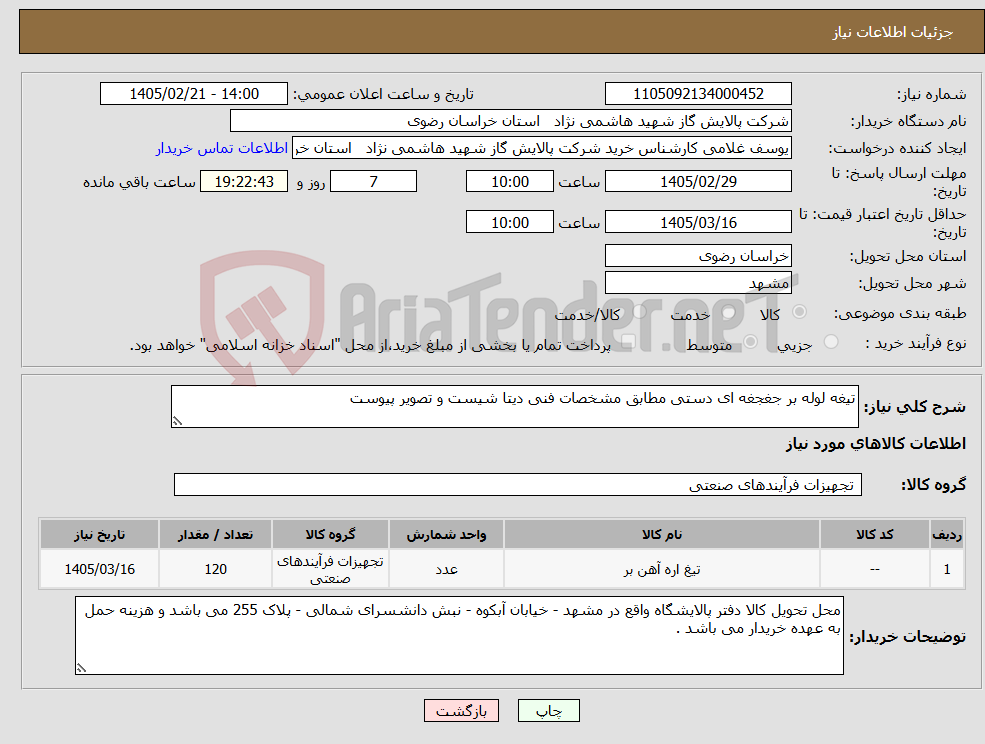Click the کد کالا column header
Screen dimensions: 985x744
(874, 534)
